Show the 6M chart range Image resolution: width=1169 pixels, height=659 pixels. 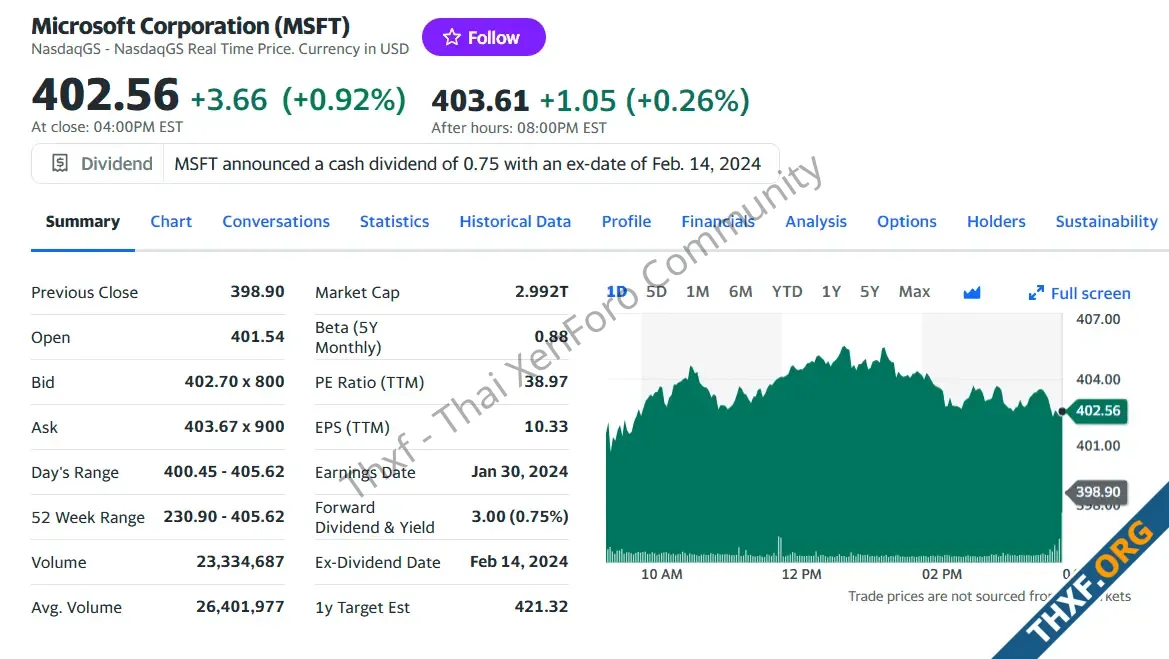tap(740, 292)
